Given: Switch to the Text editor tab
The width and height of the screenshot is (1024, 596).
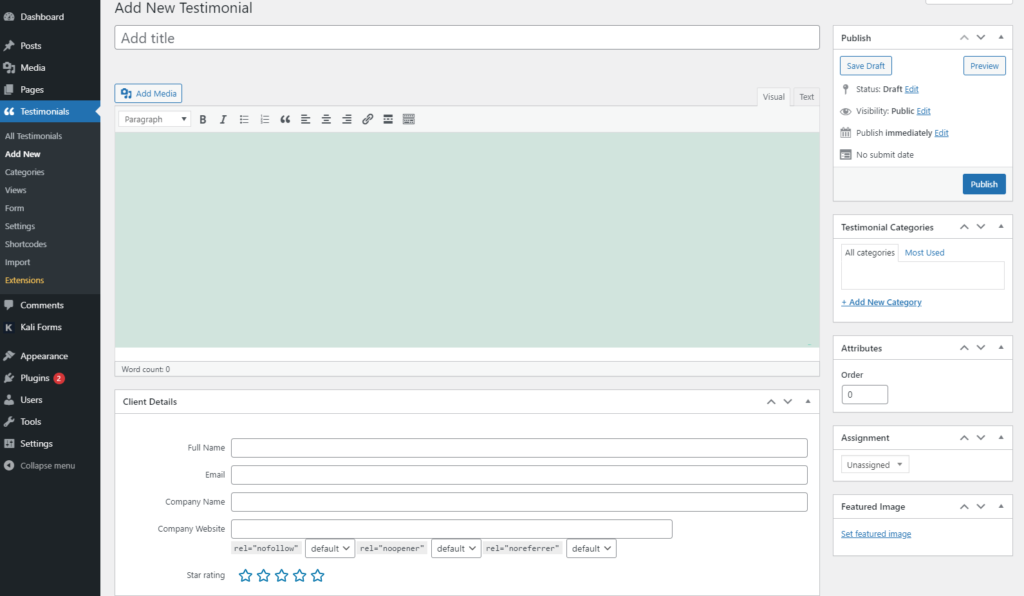Looking at the screenshot, I should pos(807,97).
